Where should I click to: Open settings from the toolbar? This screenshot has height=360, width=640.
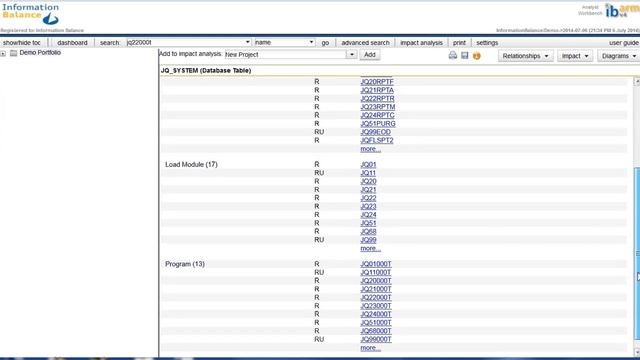487,42
